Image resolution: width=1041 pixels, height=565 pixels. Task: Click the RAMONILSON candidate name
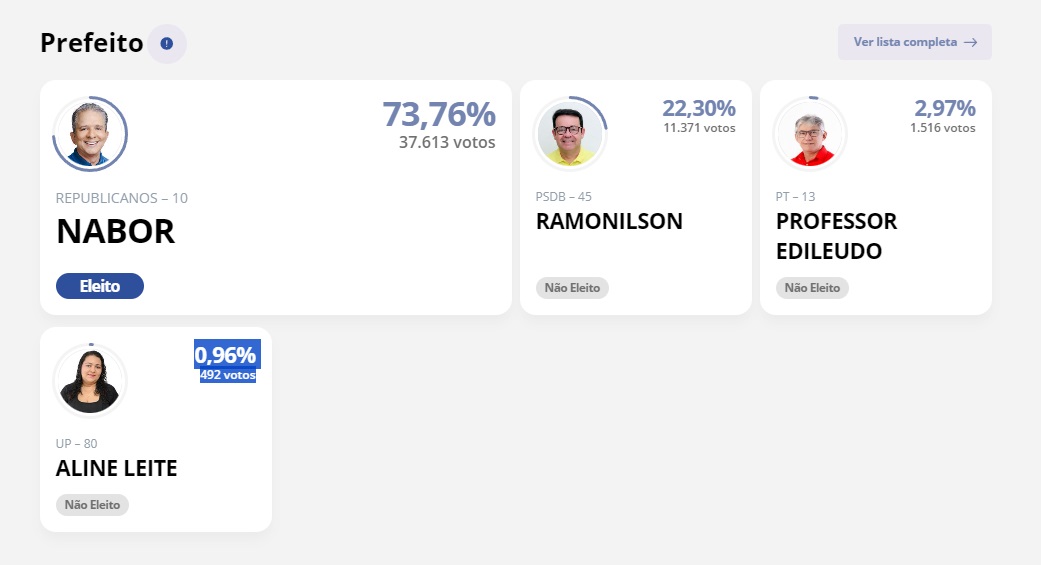609,221
